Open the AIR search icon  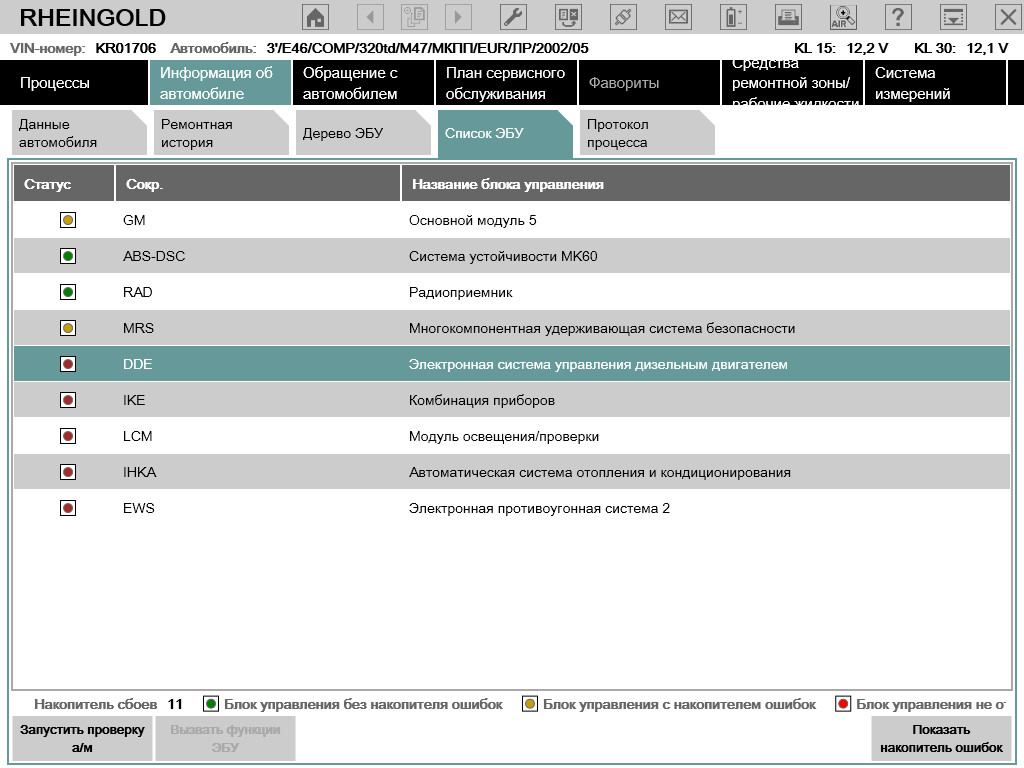pos(843,17)
